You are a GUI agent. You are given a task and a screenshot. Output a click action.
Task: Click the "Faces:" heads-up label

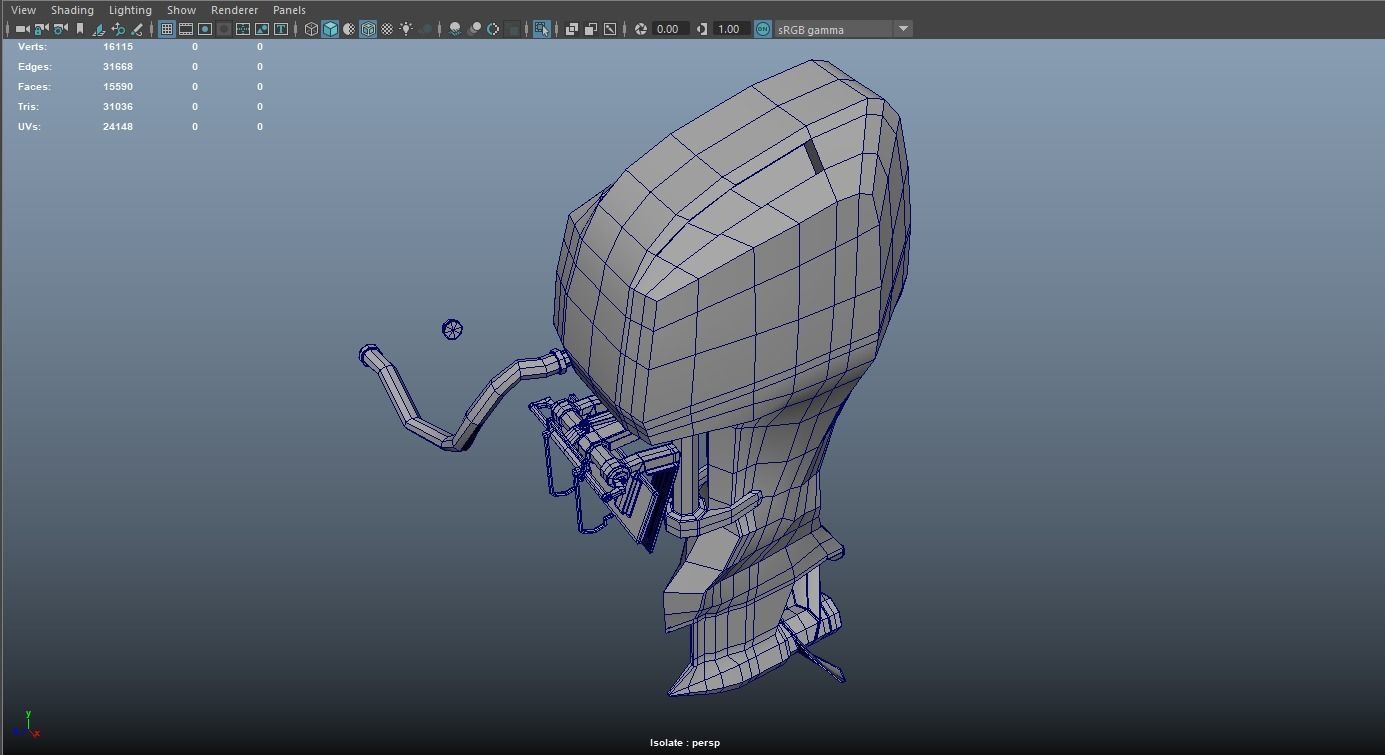click(35, 87)
